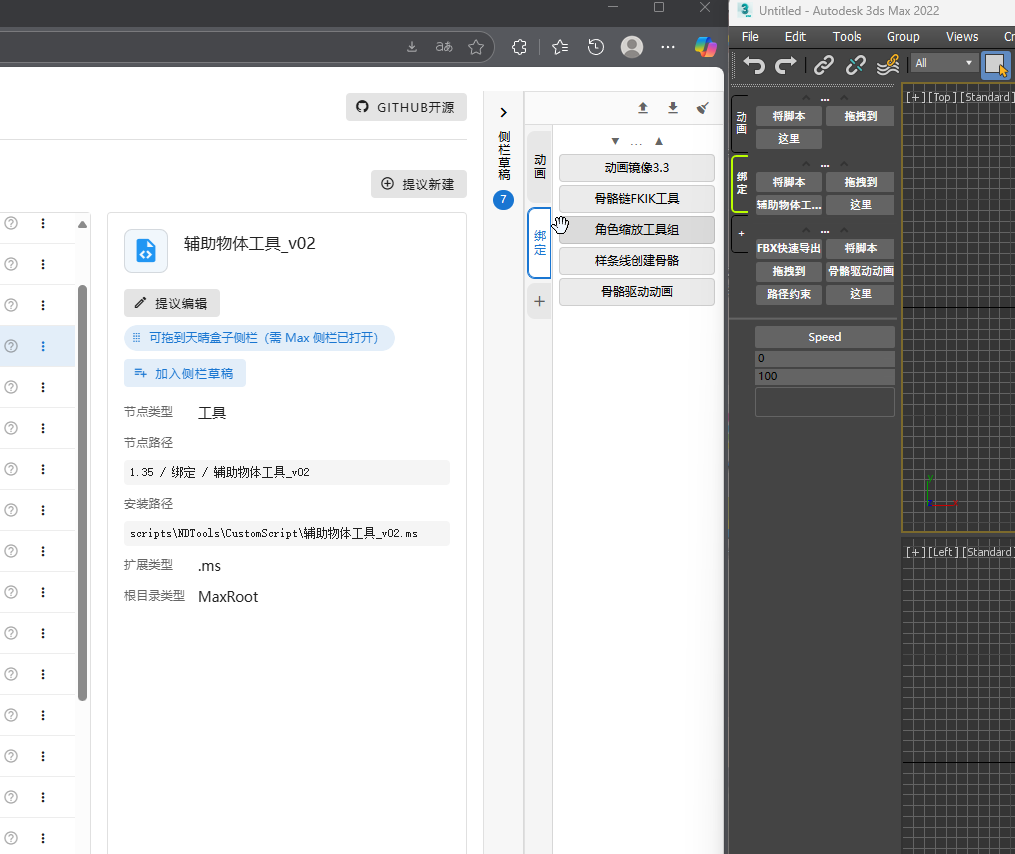The width and height of the screenshot is (1015, 854).
Task: Click the browser downloads arrow icon
Action: [412, 47]
